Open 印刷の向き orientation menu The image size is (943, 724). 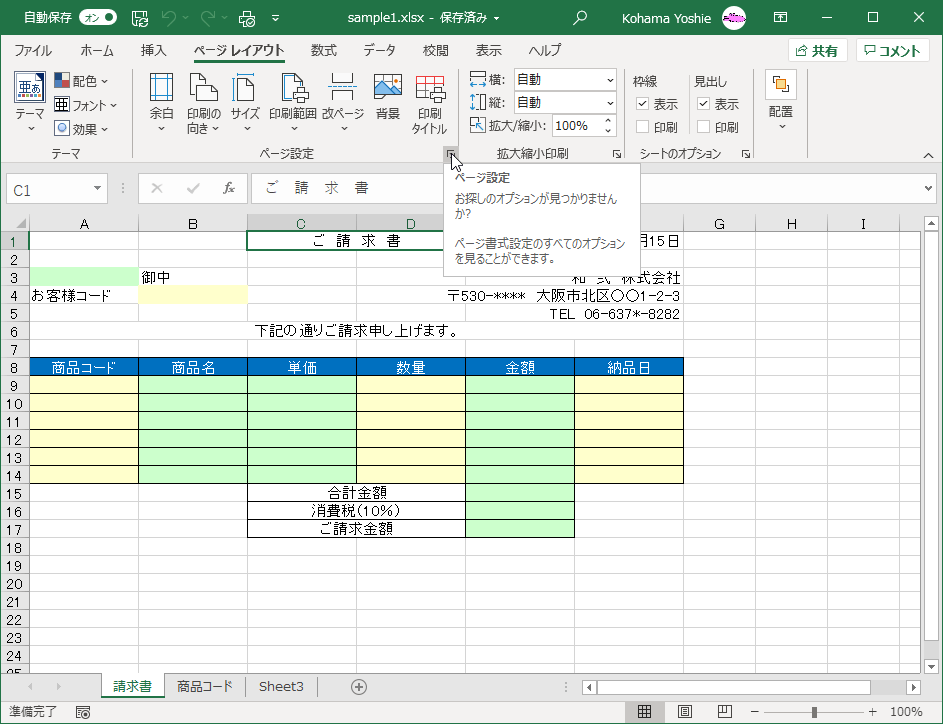click(x=203, y=103)
